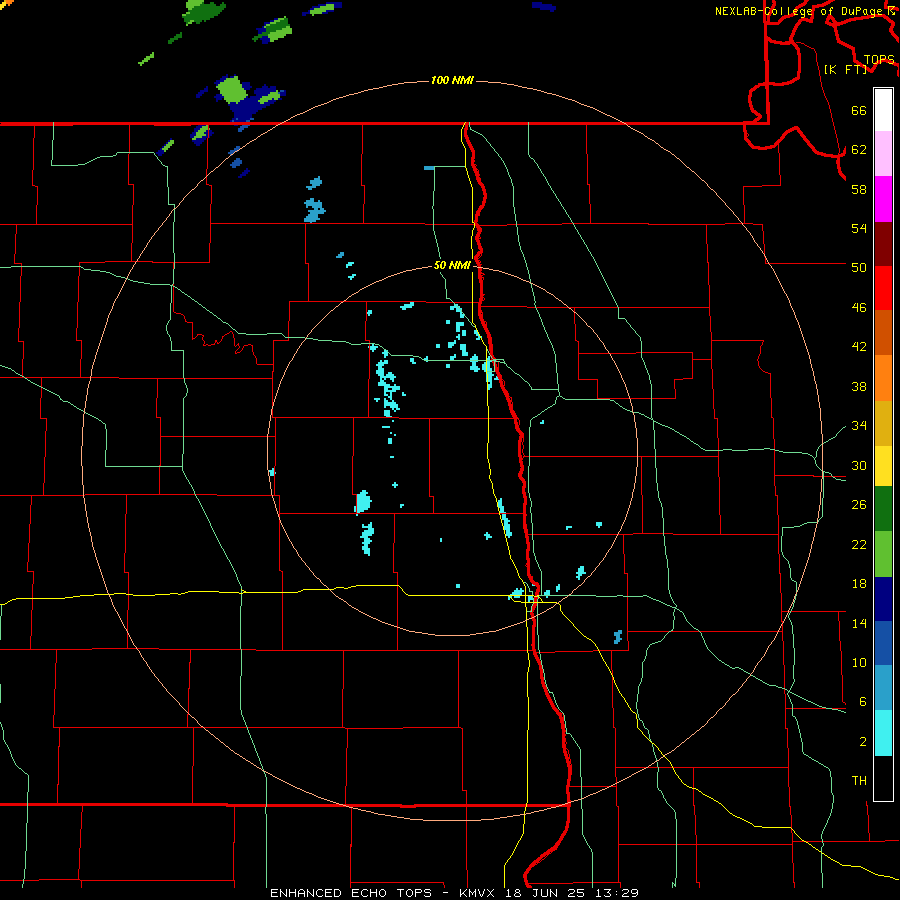This screenshot has height=900, width=900.
Task: Click legend value 42
Action: tap(859, 347)
